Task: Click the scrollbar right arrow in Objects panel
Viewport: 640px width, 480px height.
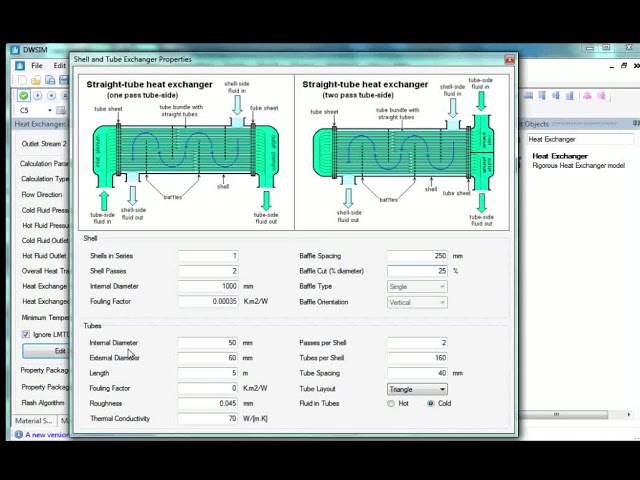Action: tap(629, 414)
